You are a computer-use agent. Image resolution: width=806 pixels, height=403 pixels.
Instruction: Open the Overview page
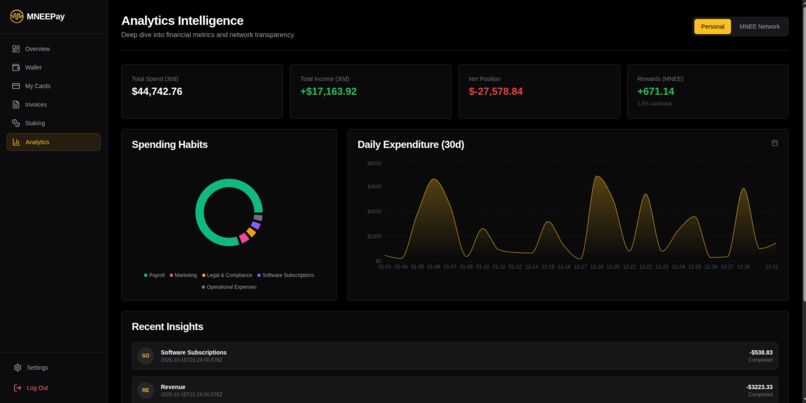pos(53,49)
